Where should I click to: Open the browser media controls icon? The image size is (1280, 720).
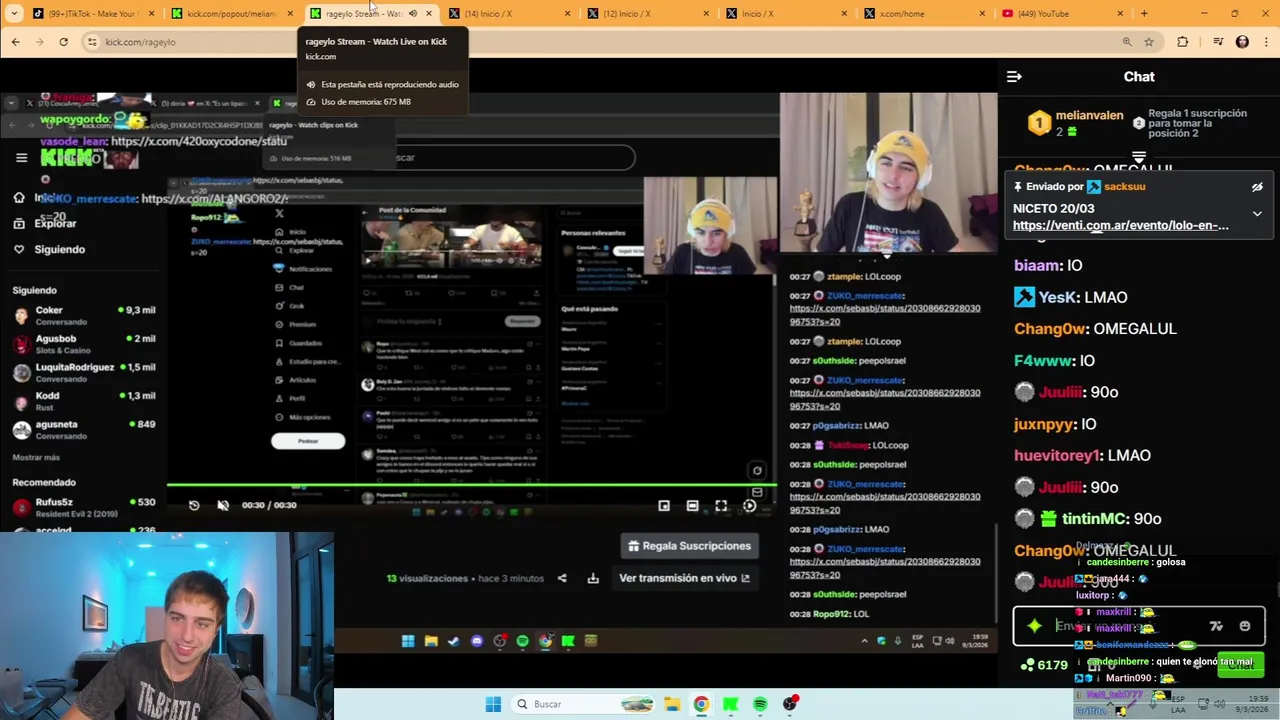1218,42
